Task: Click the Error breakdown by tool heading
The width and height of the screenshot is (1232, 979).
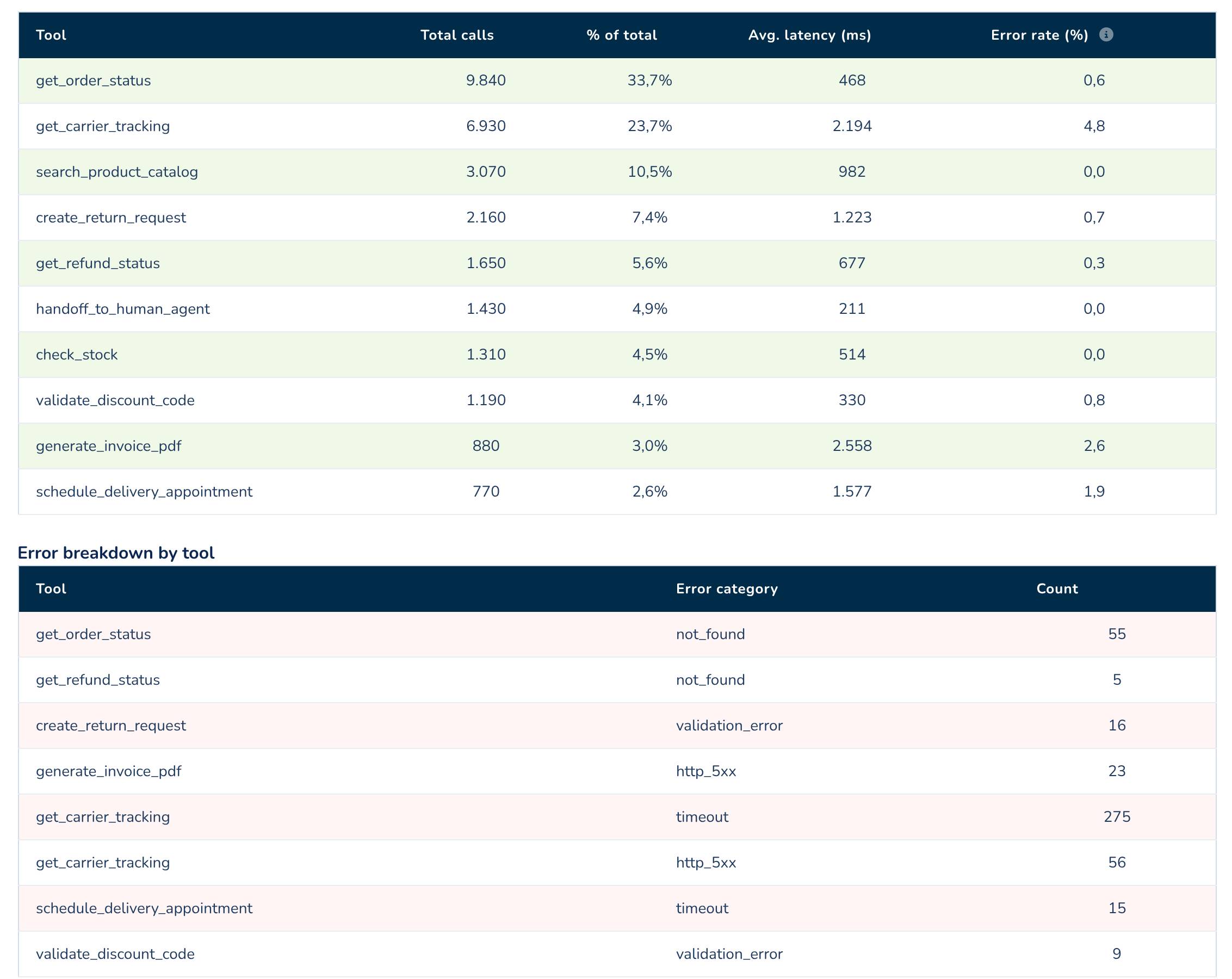Action: pos(116,553)
